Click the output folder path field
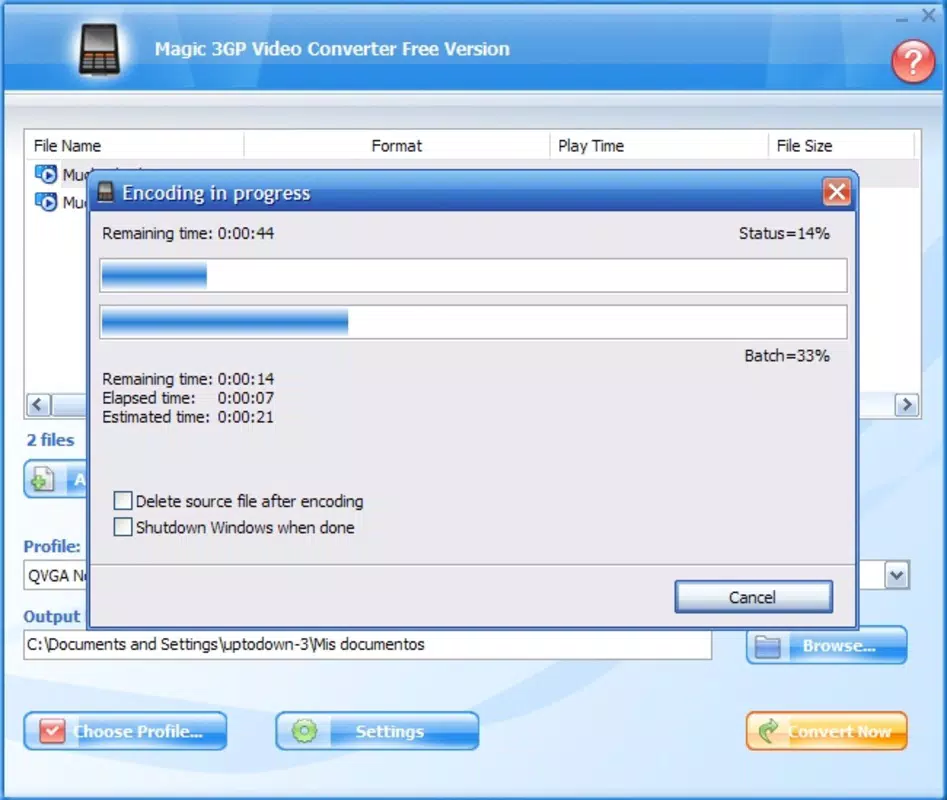This screenshot has height=800, width=947. pyautogui.click(x=367, y=644)
